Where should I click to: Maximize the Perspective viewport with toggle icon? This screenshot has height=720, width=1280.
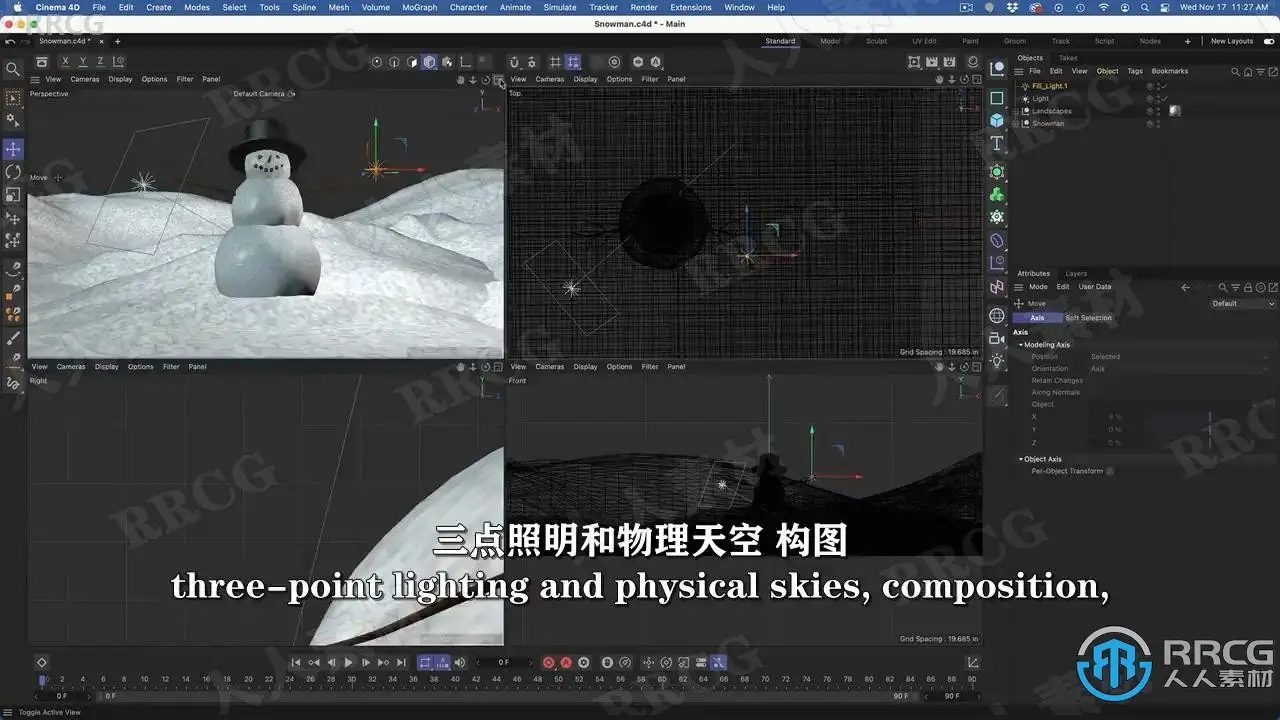(498, 79)
